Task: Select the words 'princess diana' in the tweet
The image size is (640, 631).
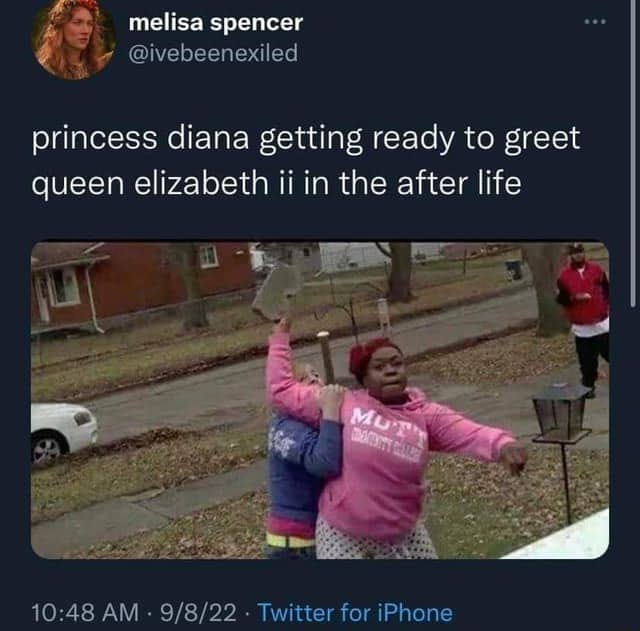Action: click(140, 138)
